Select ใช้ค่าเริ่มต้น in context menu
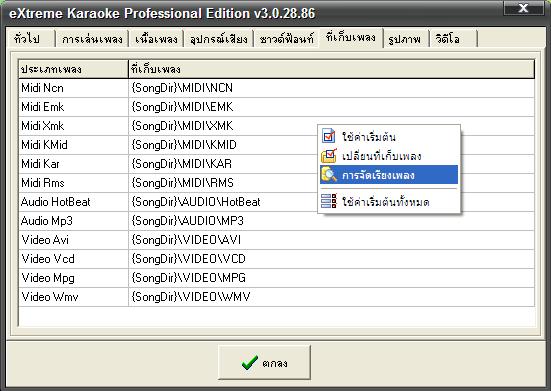 click(x=389, y=136)
